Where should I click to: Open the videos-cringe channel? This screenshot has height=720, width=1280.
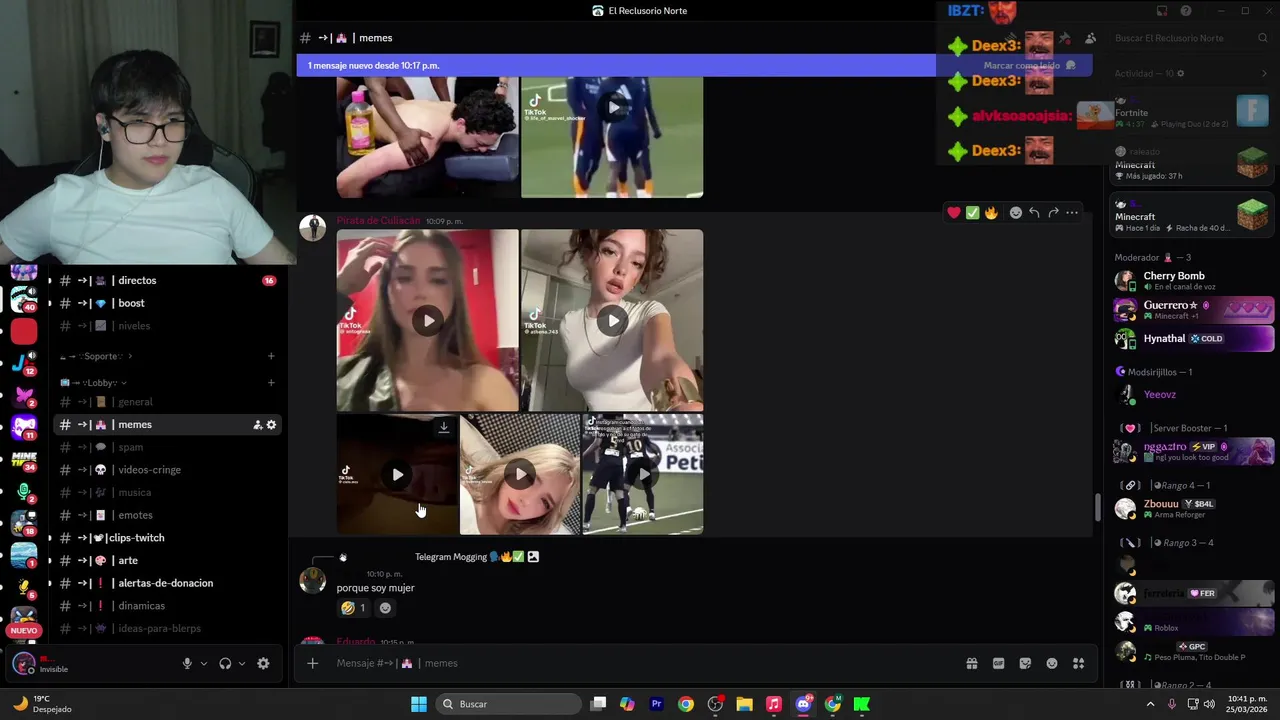point(167,470)
